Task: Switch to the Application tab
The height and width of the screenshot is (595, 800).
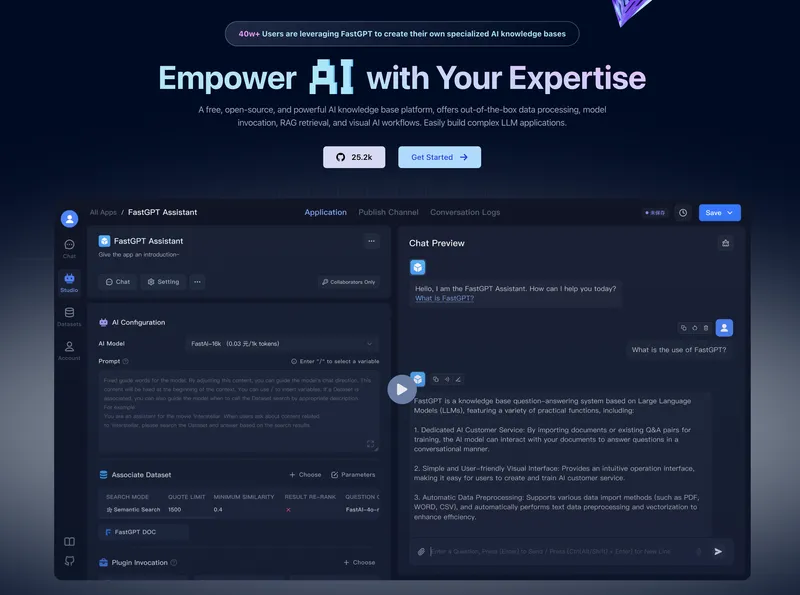Action: [x=326, y=212]
